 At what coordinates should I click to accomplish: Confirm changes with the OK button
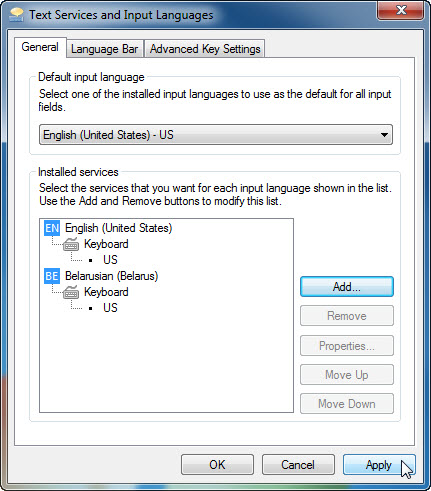point(217,465)
